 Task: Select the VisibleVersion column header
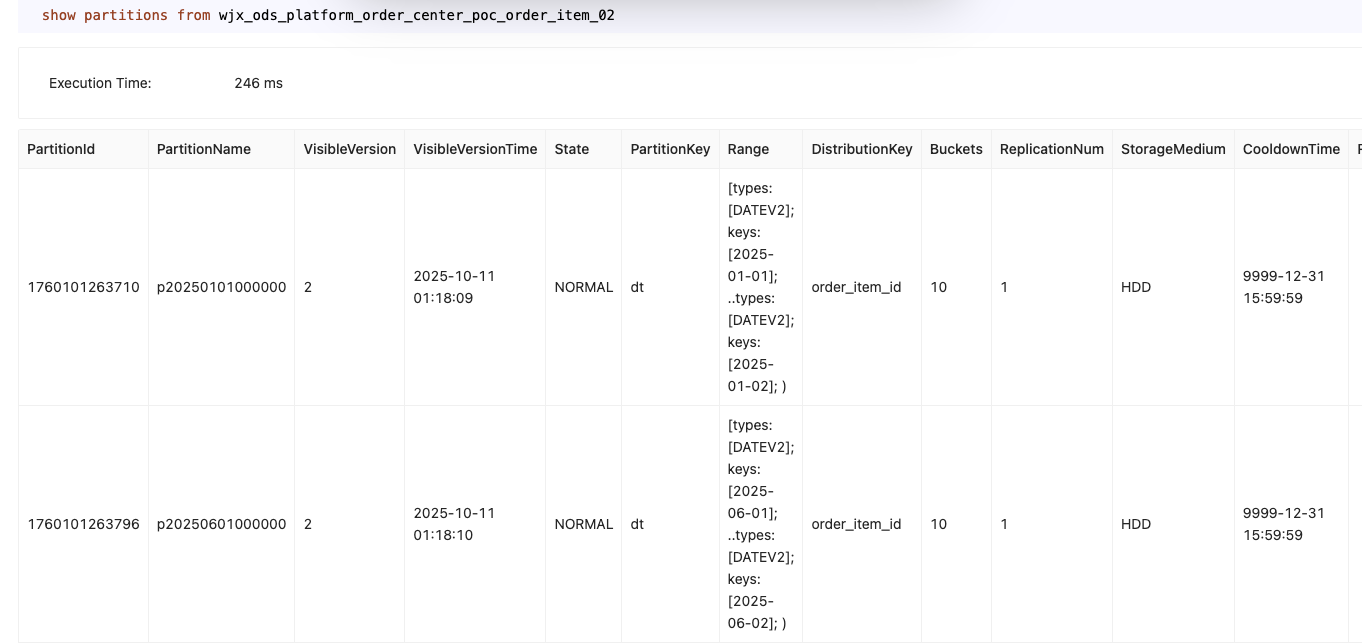[350, 149]
